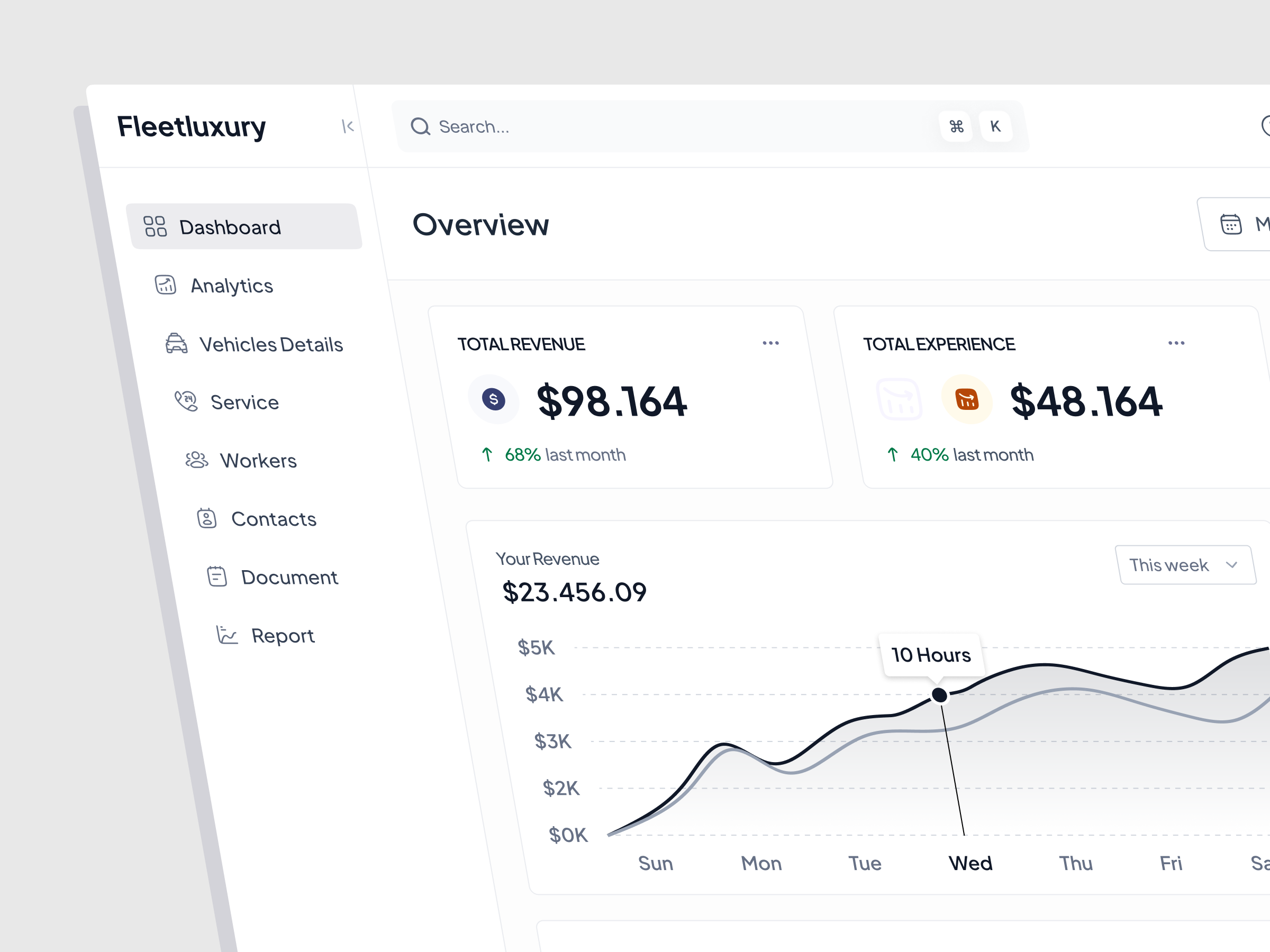Click the $0K axis label
The width and height of the screenshot is (1270, 952).
568,835
